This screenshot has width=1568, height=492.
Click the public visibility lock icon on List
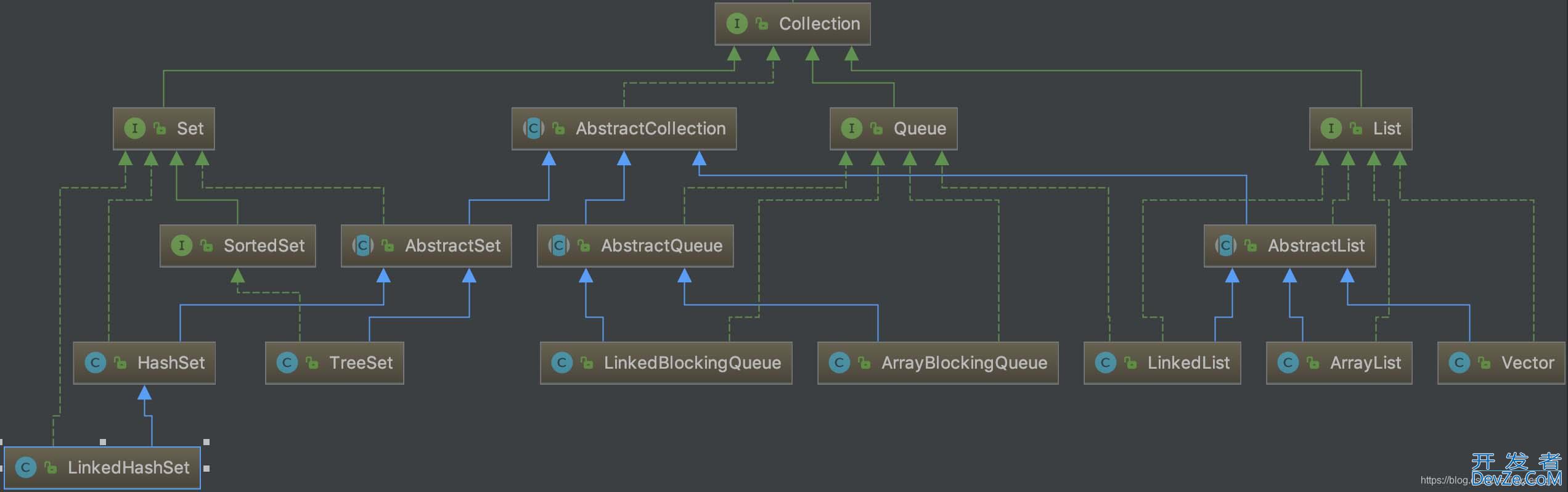pyautogui.click(x=1357, y=128)
